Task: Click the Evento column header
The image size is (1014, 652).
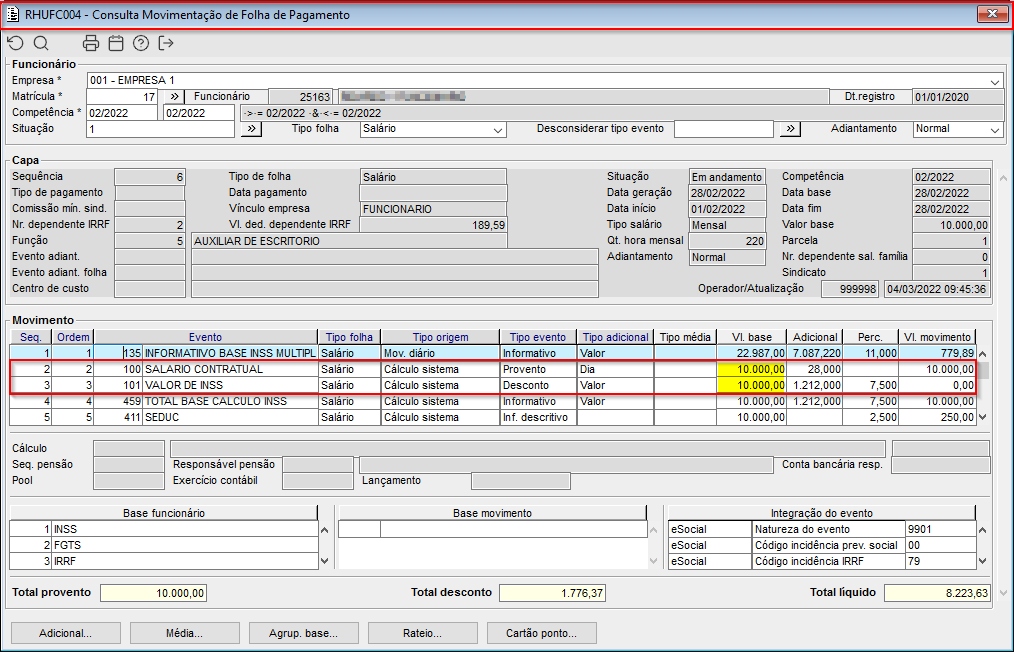Action: click(205, 337)
